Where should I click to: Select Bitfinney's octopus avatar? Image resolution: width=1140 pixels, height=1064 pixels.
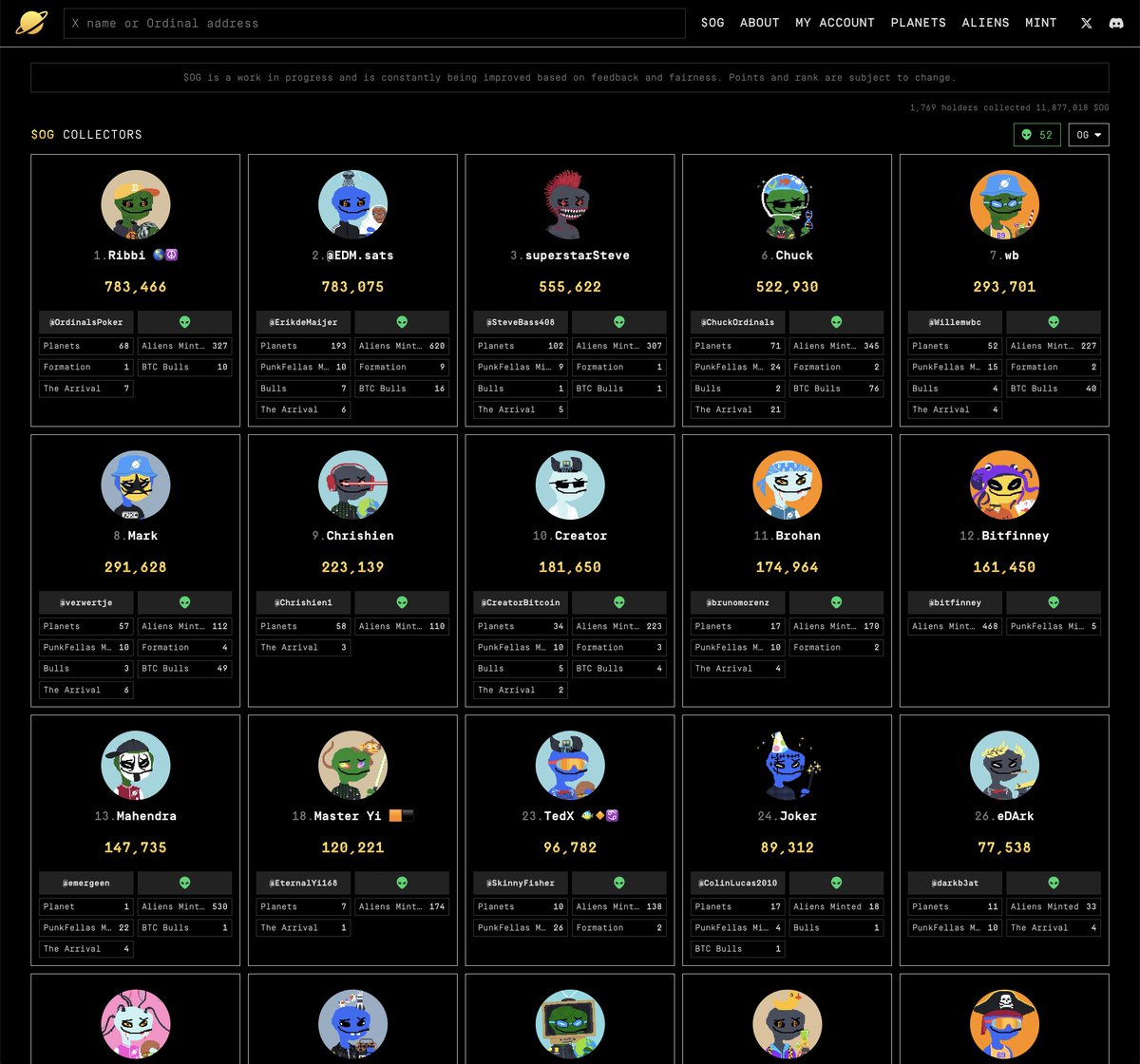click(x=1005, y=485)
